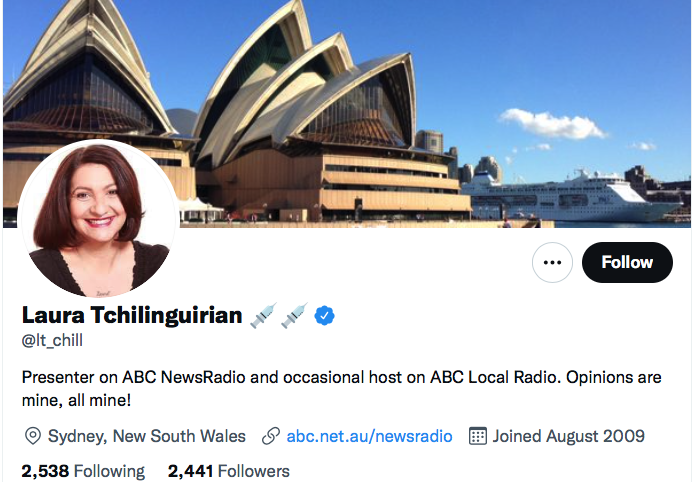
Task: Open the 2,538 Following list
Action: coord(83,471)
